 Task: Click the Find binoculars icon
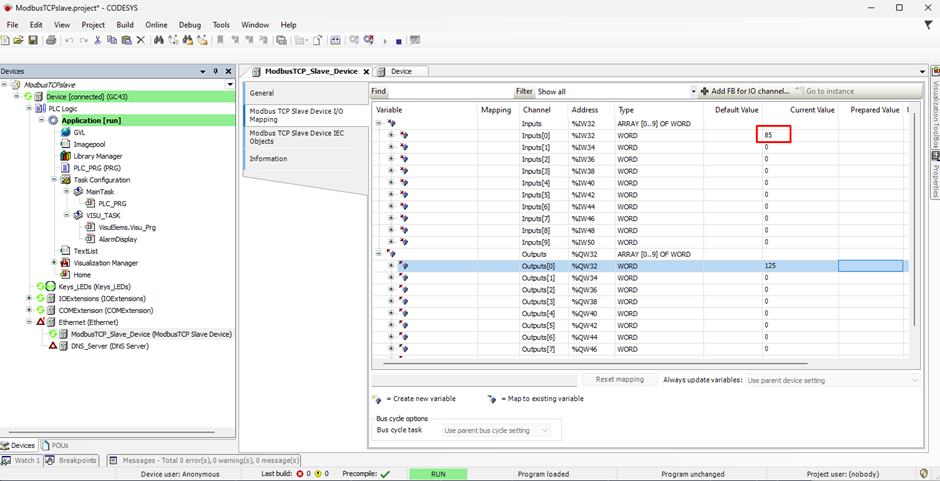[x=159, y=40]
